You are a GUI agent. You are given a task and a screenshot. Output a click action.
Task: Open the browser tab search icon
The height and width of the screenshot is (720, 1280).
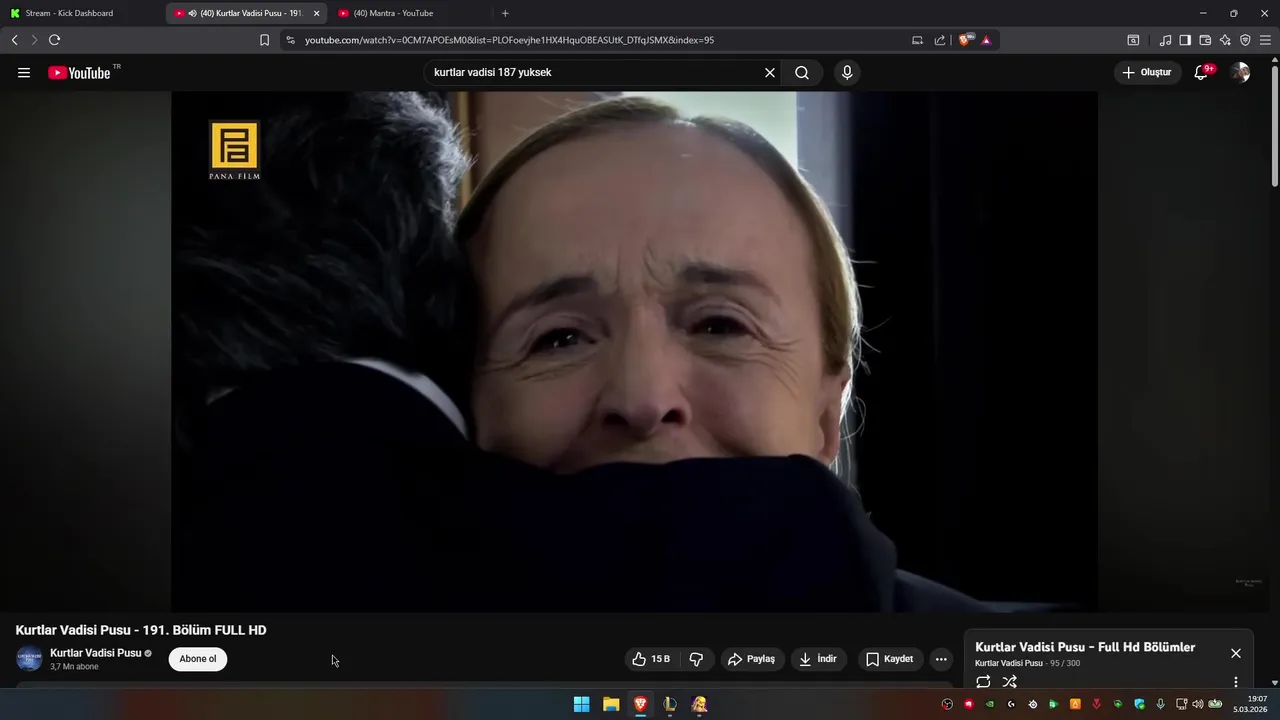[x=1133, y=40]
